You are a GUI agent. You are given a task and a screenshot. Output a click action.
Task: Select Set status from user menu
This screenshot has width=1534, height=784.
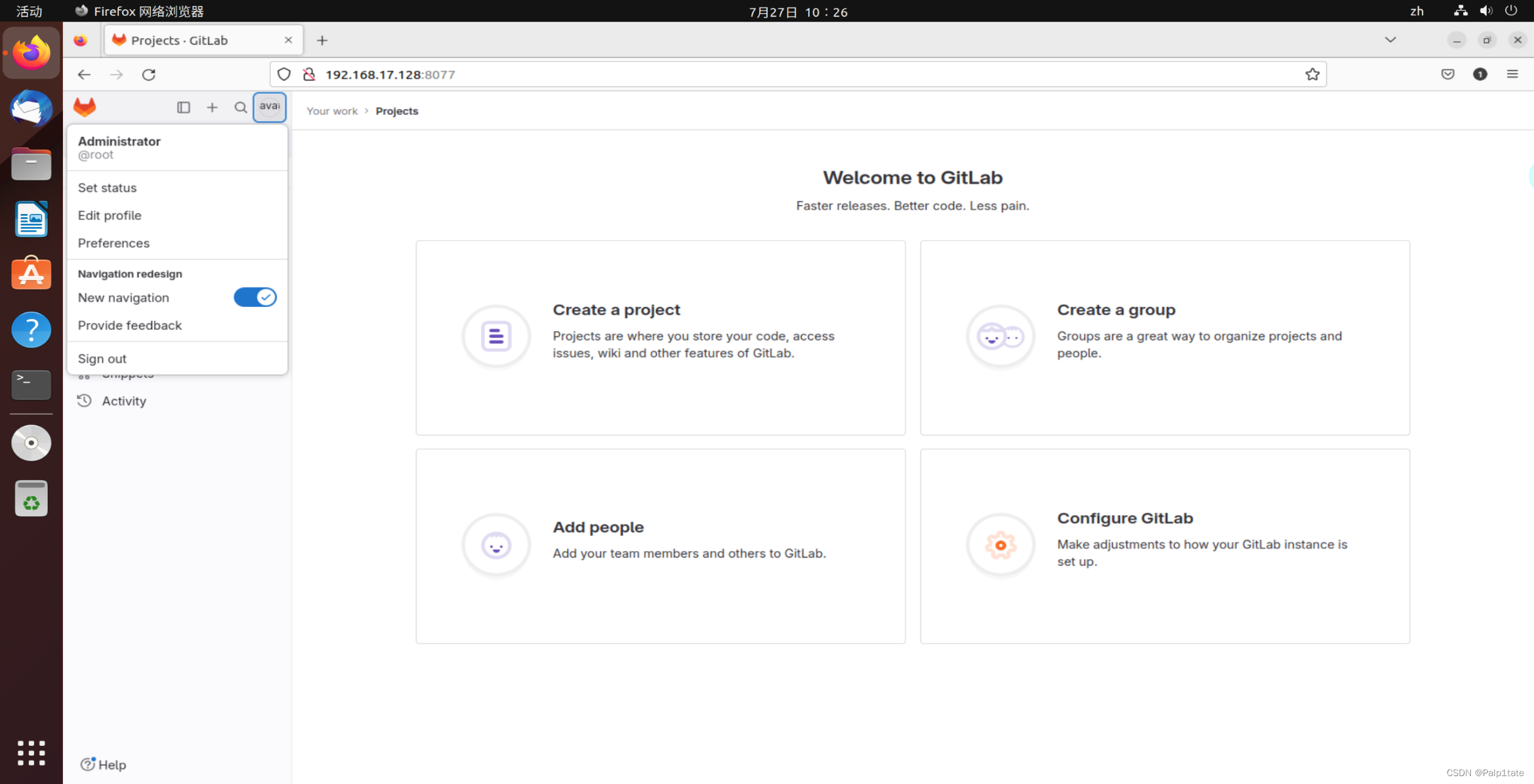coord(177,188)
